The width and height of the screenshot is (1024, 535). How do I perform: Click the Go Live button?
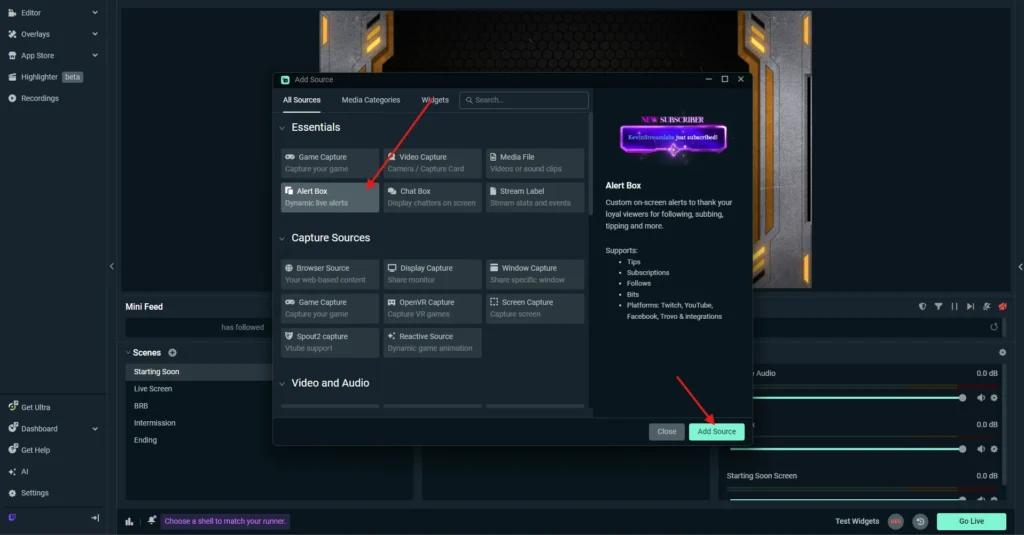(971, 521)
